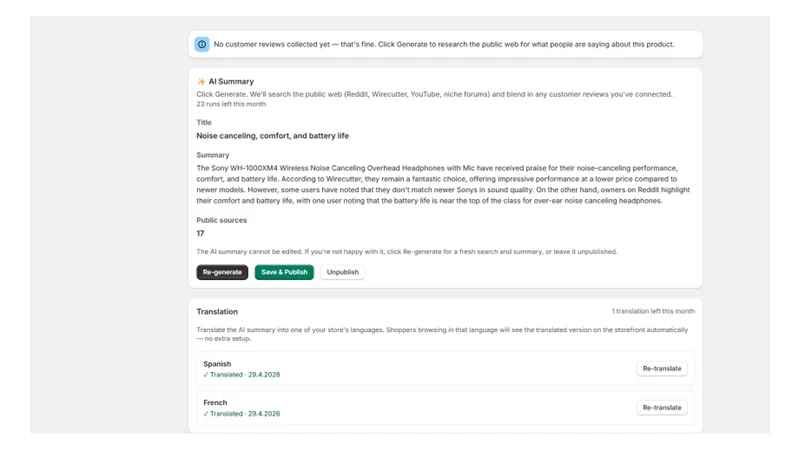Click the "No customer reviews collected yet" banner text

pos(444,44)
